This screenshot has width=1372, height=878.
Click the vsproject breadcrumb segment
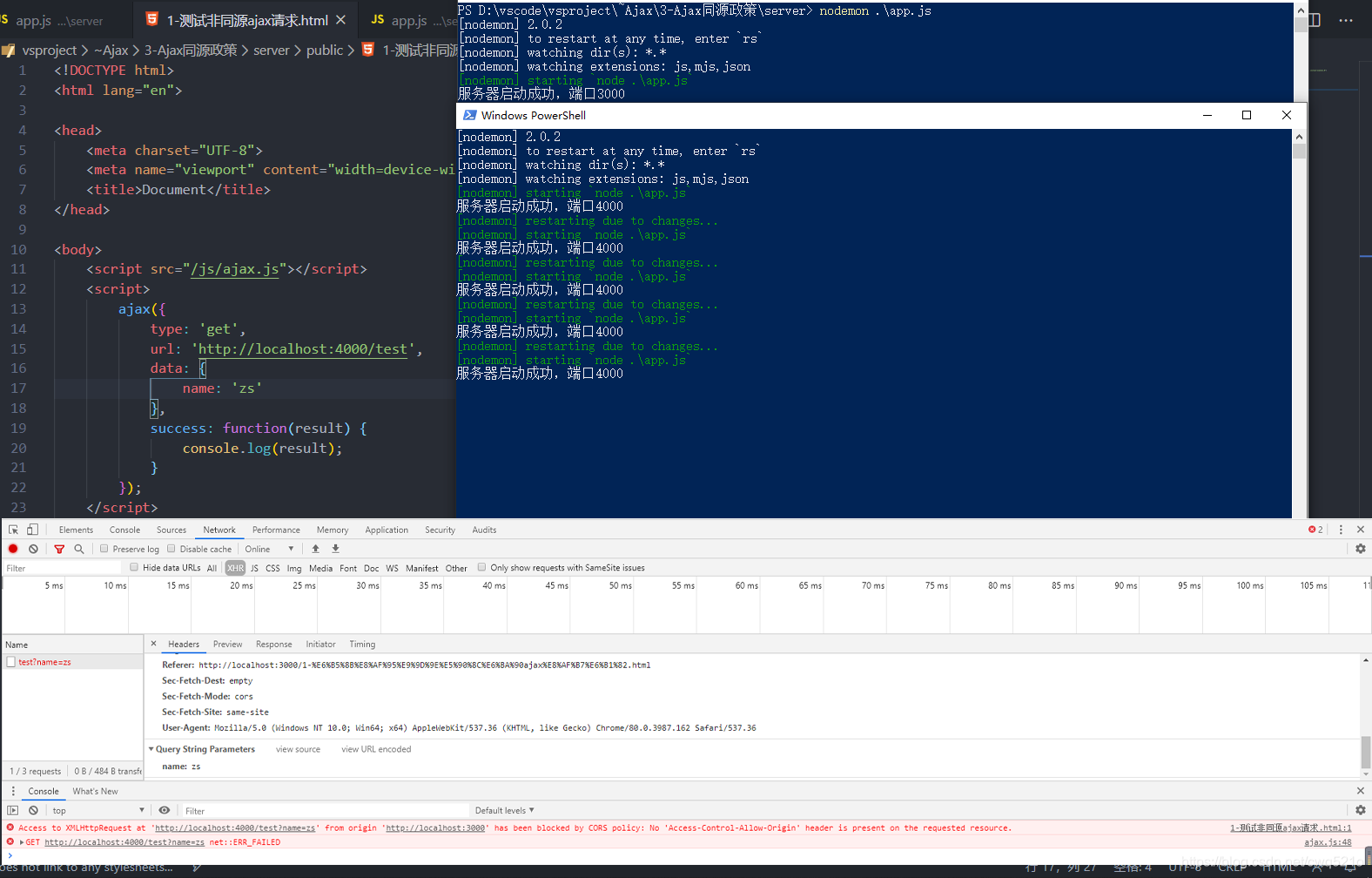click(49, 51)
